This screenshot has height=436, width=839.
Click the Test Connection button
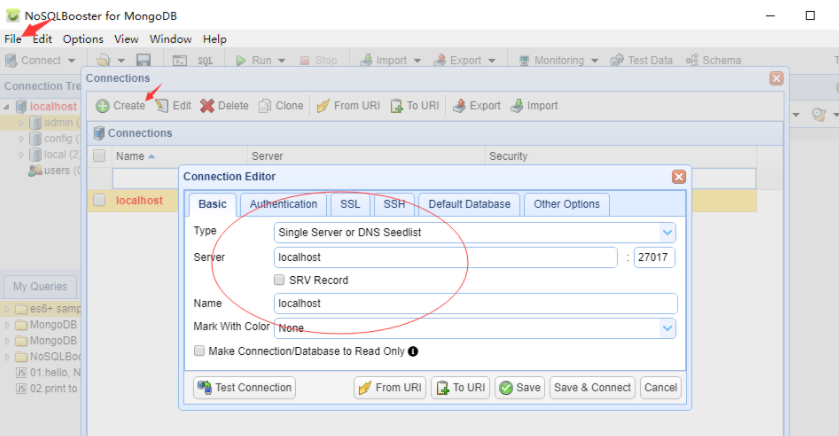point(244,387)
